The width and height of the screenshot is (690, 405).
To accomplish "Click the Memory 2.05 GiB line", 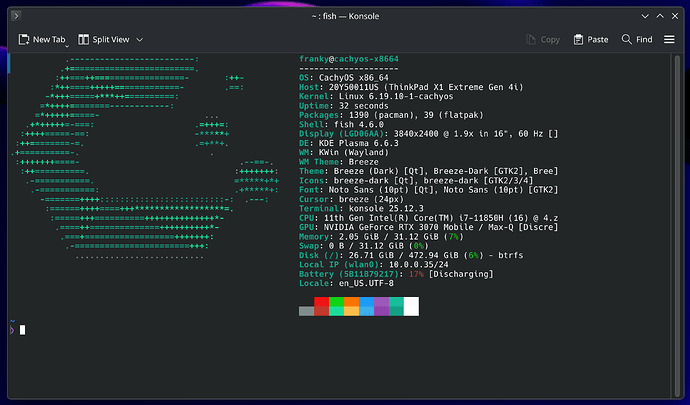I will point(381,237).
